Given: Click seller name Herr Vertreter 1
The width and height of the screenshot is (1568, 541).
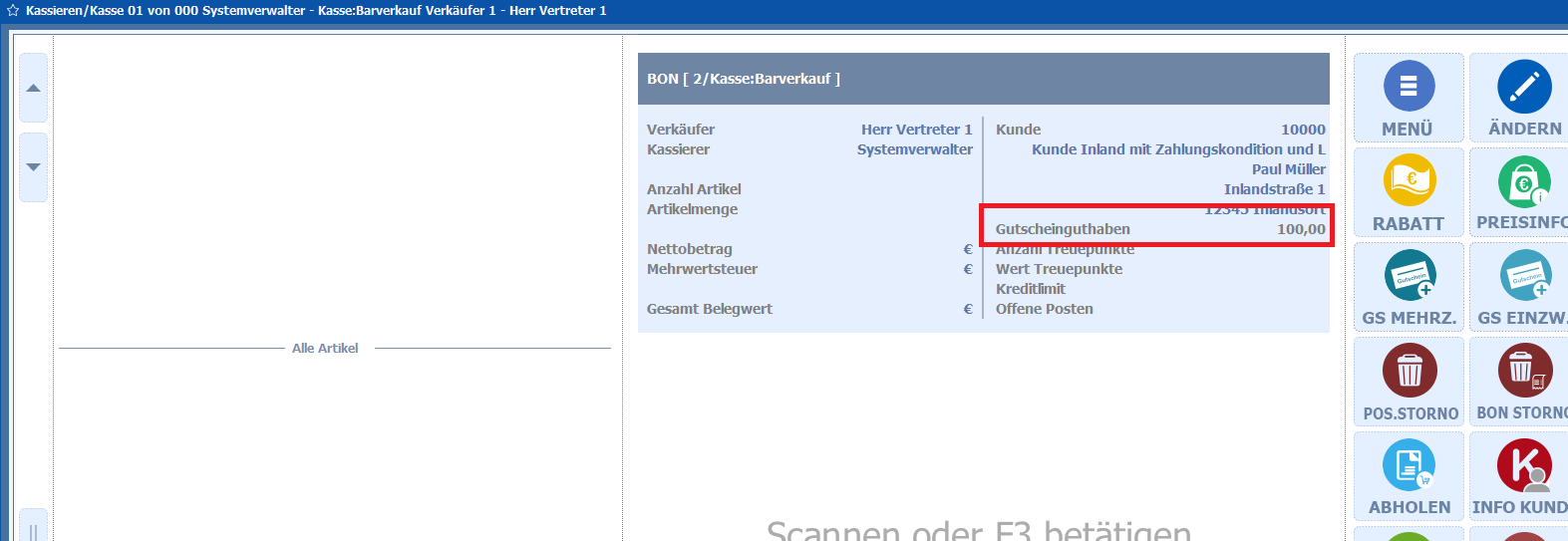Looking at the screenshot, I should (915, 130).
